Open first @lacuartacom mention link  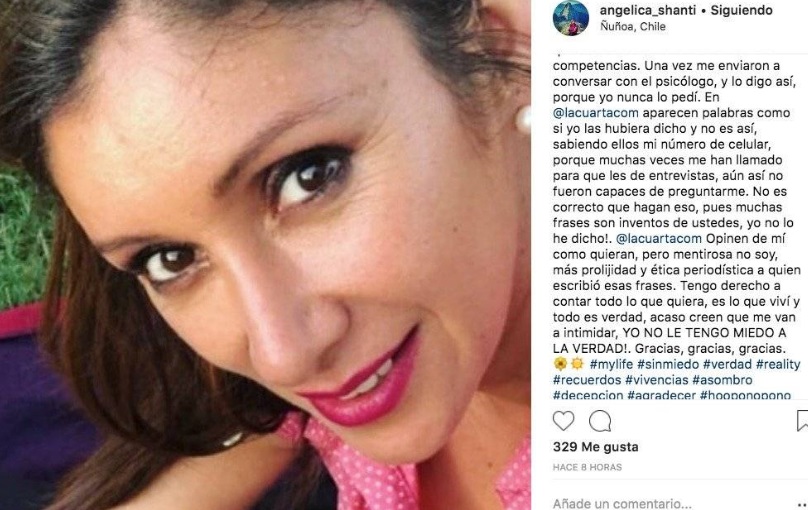click(x=596, y=113)
